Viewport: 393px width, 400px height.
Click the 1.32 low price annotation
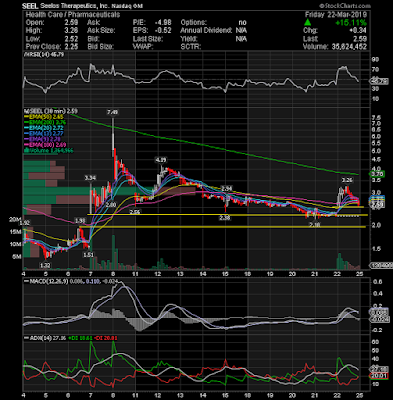click(x=44, y=265)
